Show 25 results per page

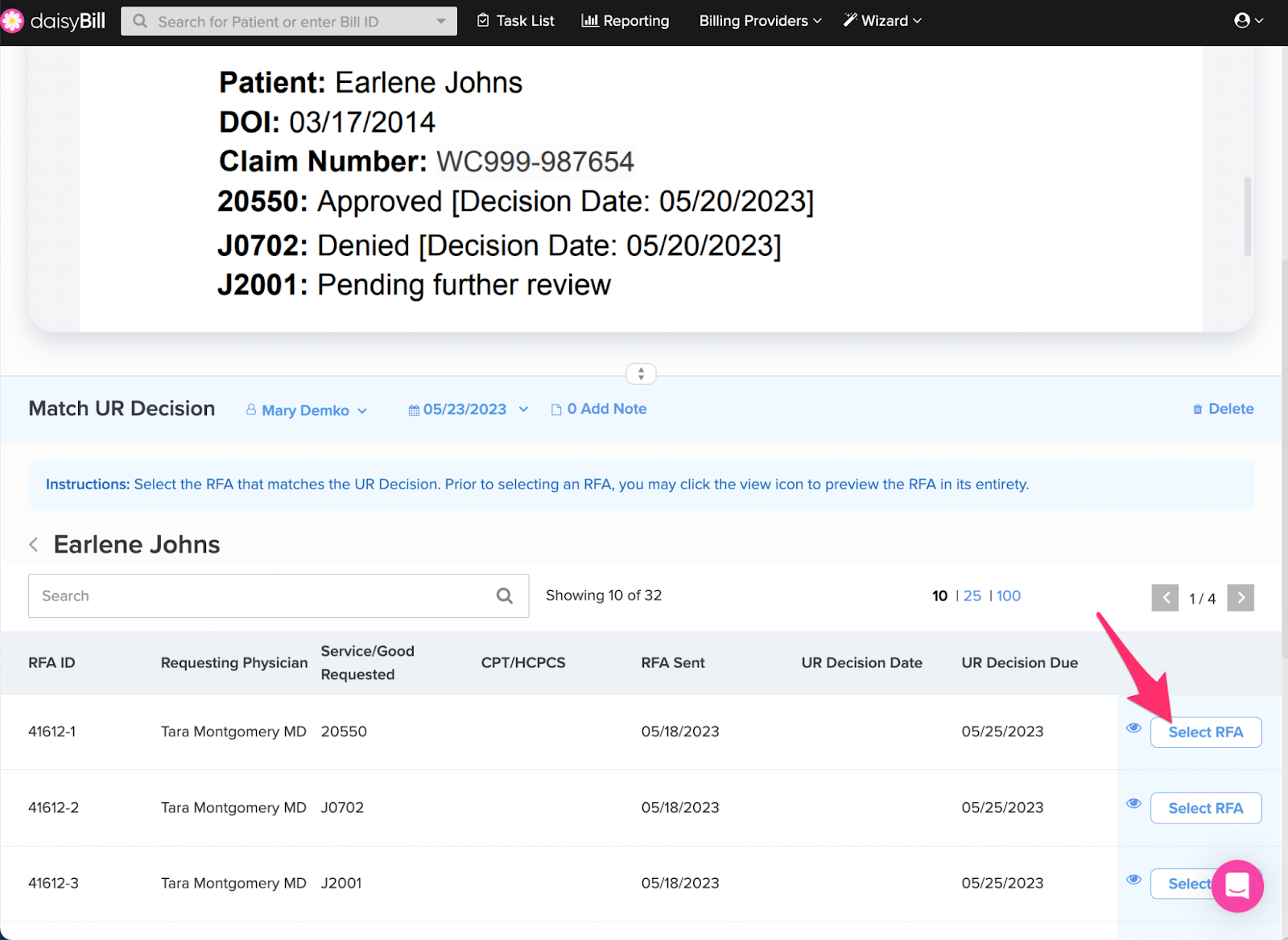(972, 596)
